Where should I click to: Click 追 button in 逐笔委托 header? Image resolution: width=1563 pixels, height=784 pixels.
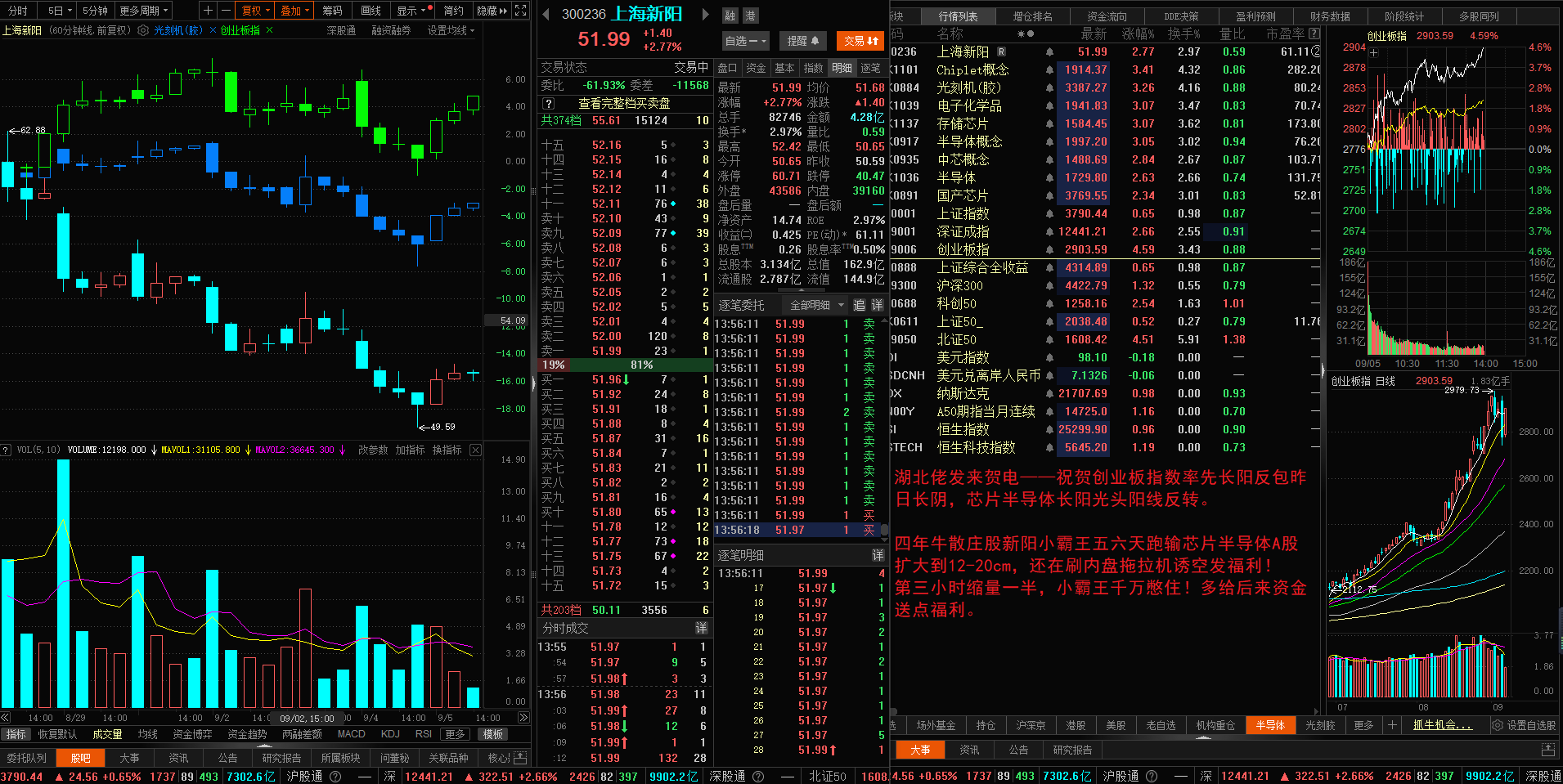(860, 305)
